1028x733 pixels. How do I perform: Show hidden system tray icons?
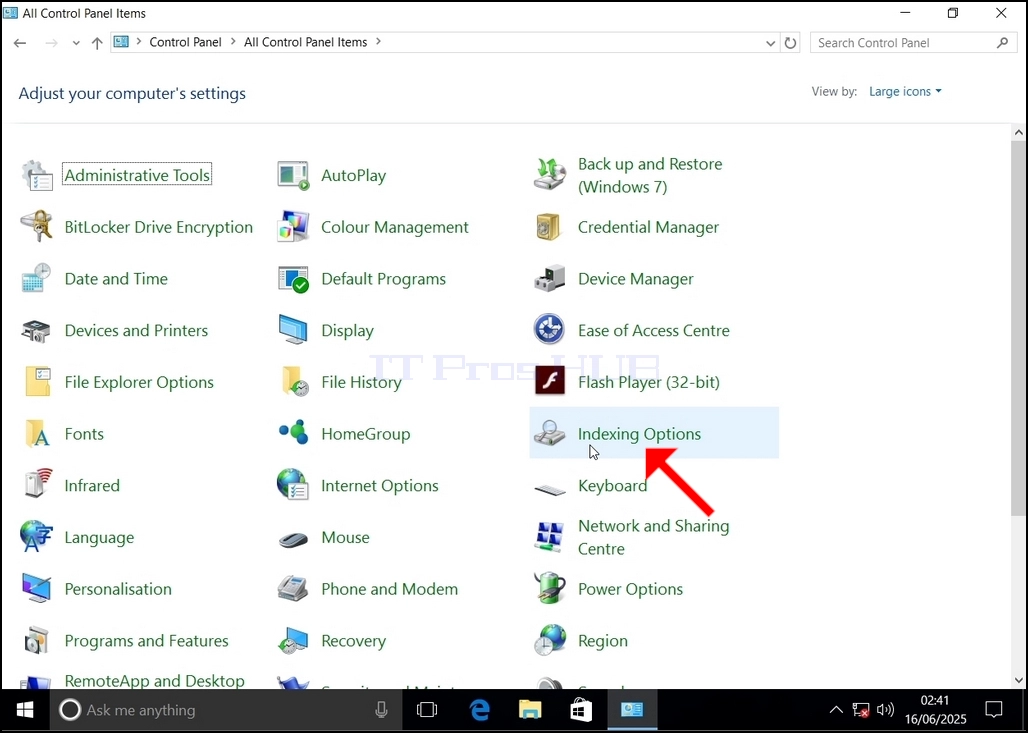836,709
